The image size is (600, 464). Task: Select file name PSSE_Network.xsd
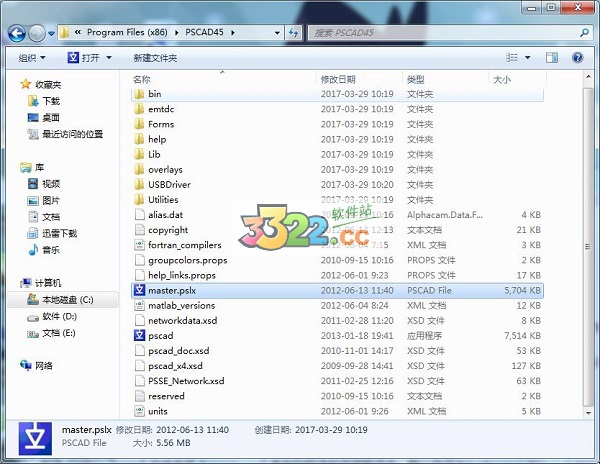click(186, 381)
